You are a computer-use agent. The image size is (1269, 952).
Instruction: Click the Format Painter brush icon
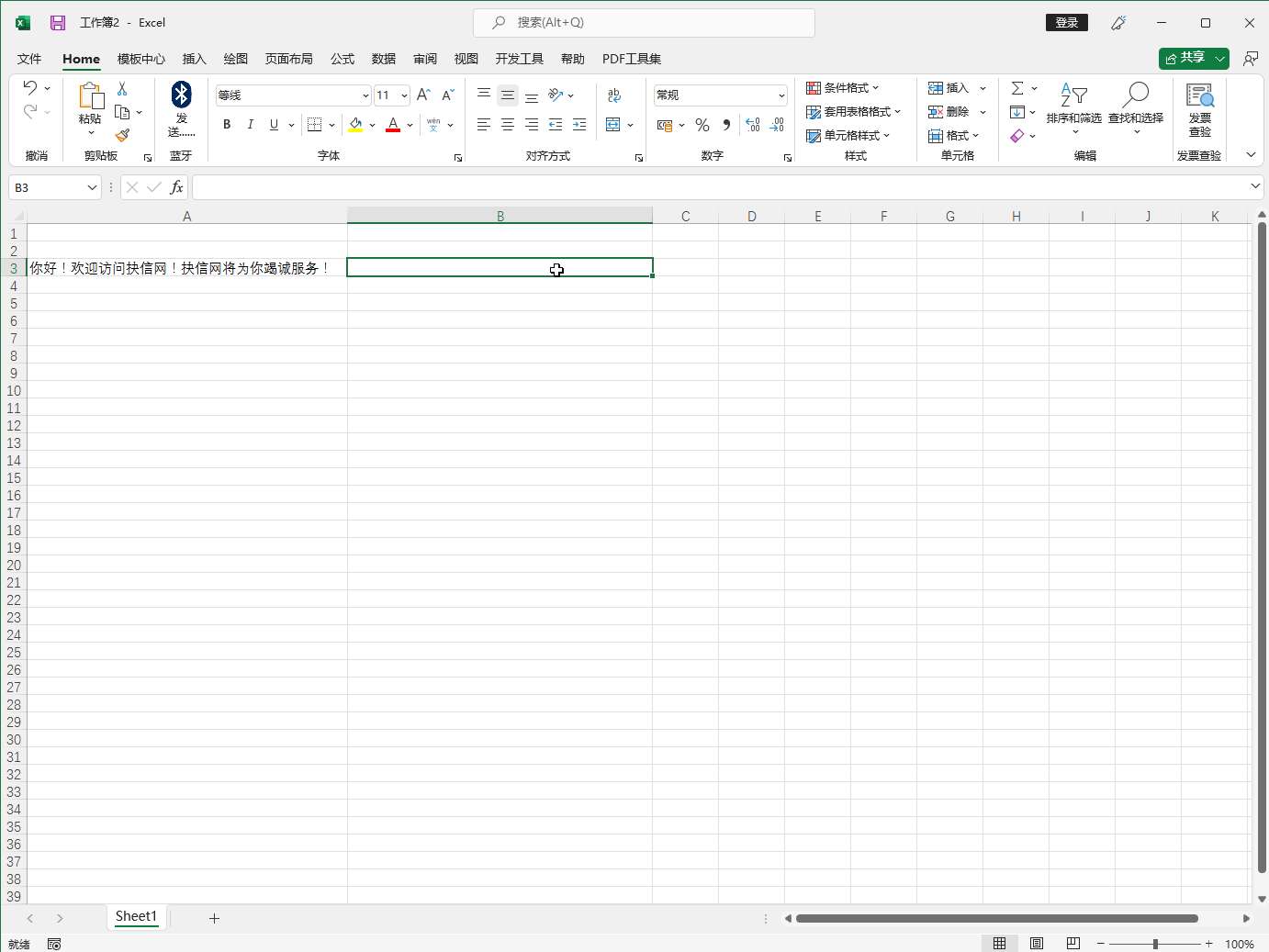122,135
